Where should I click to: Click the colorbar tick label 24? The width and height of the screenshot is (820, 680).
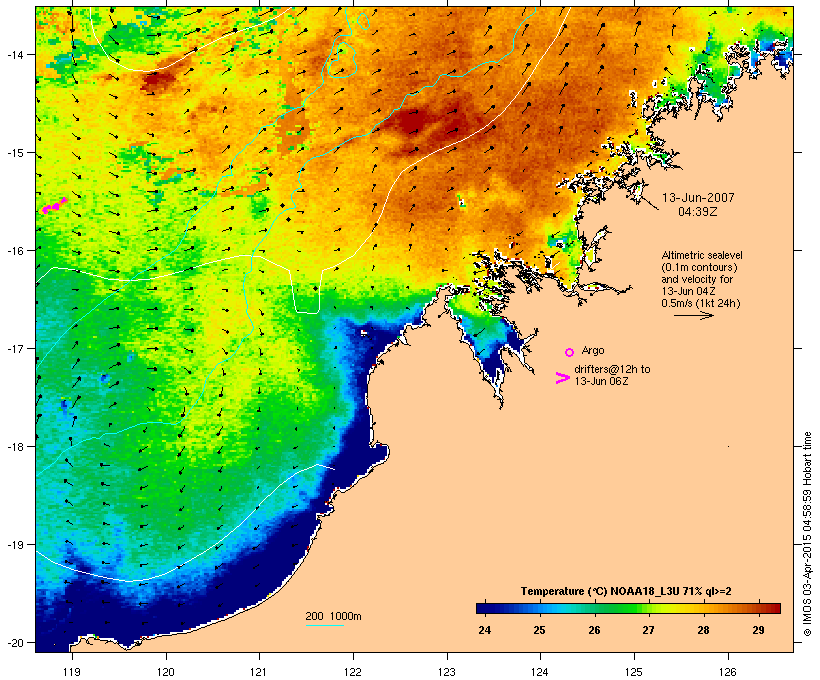484,630
